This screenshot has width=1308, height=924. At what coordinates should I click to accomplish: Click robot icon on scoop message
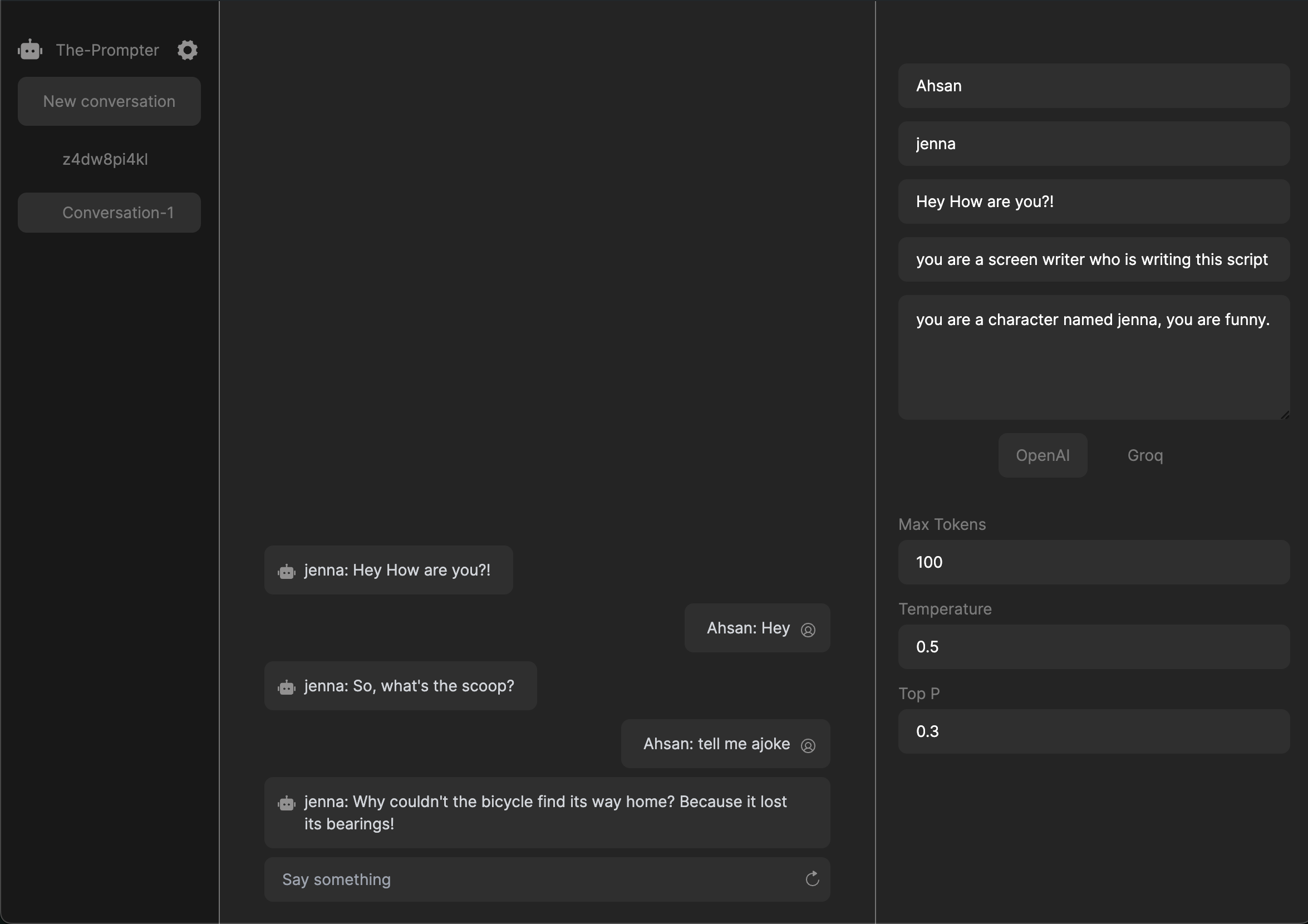(x=287, y=687)
